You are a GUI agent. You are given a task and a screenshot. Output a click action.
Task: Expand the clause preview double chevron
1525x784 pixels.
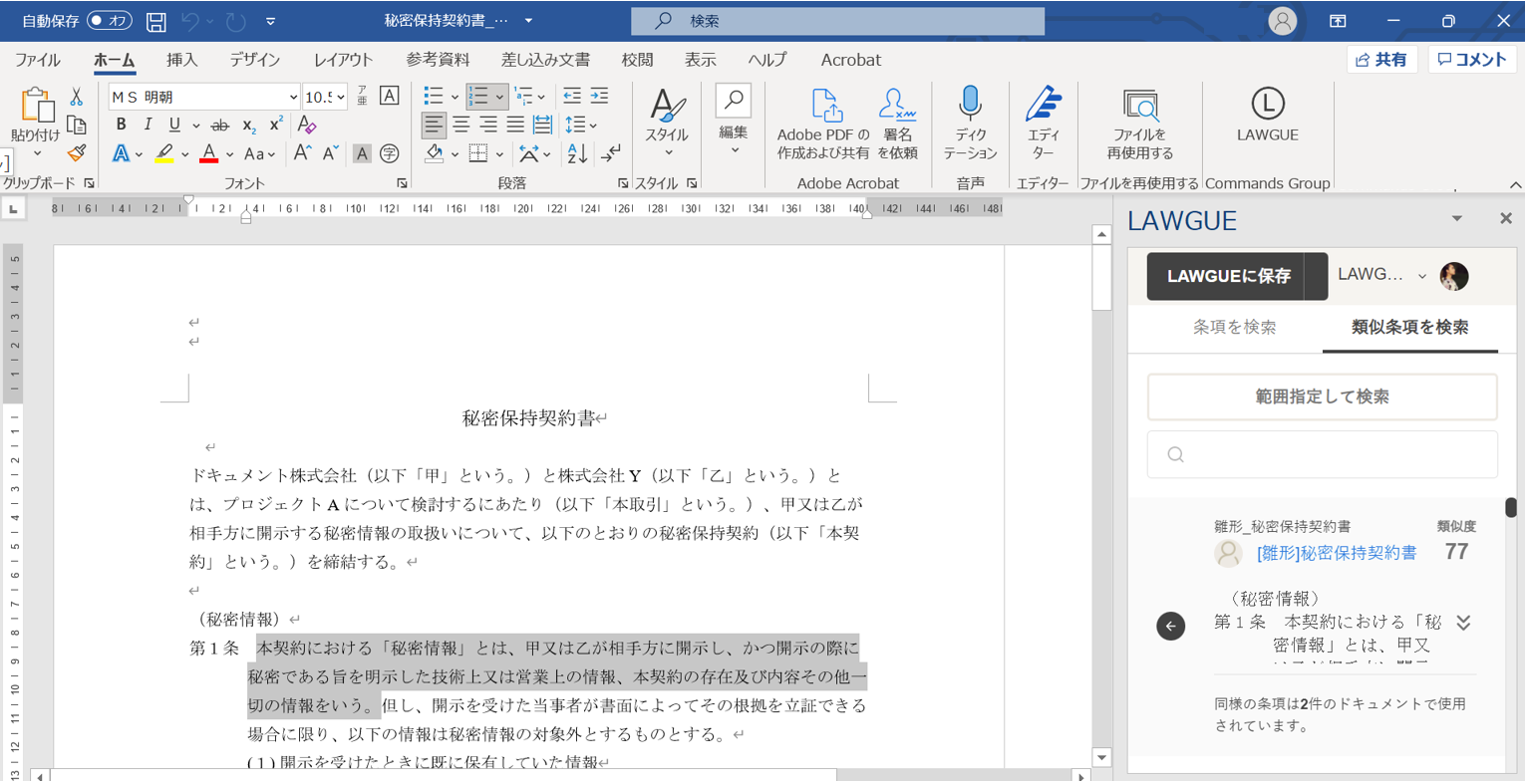tap(1463, 623)
